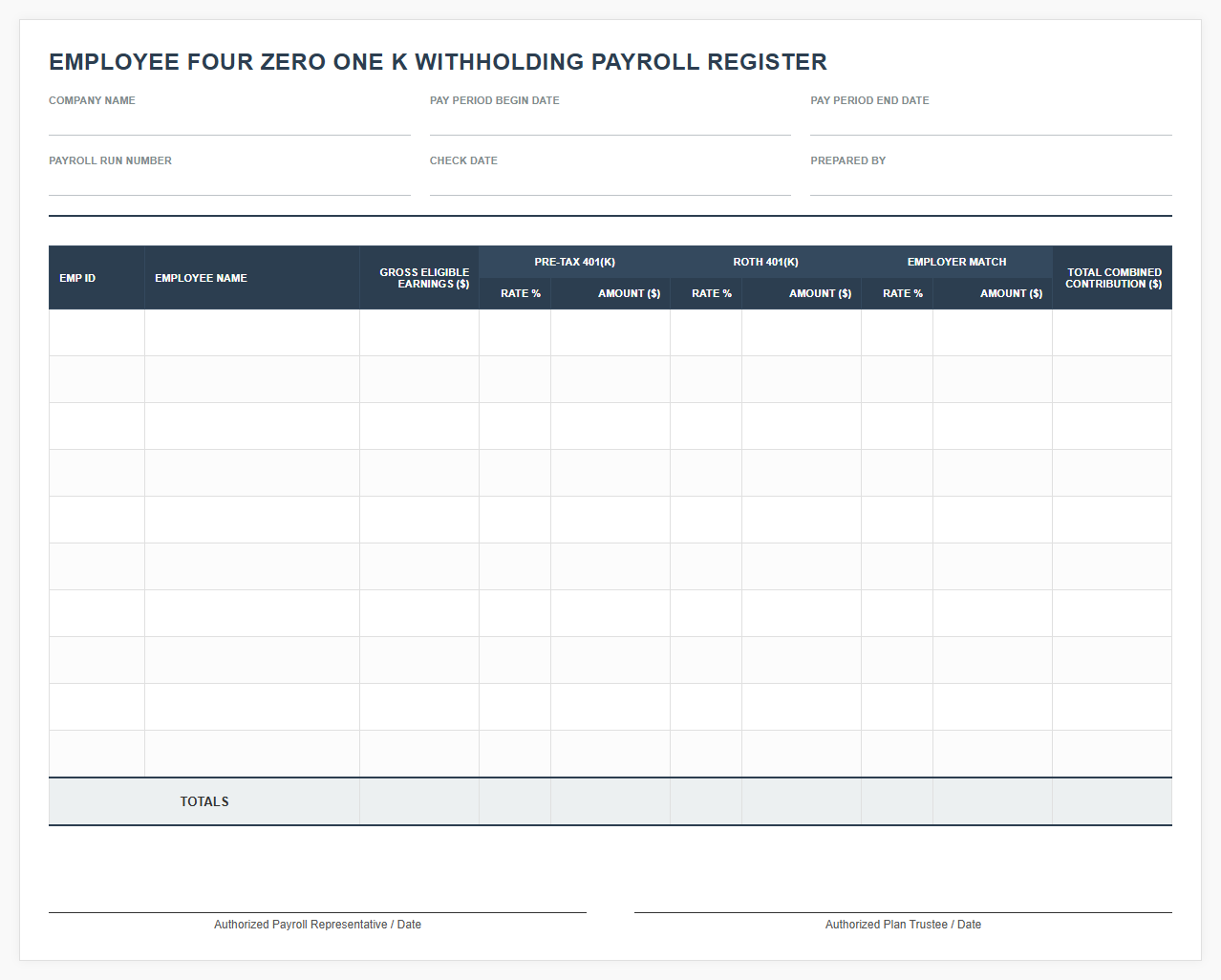Screen dimensions: 1221x980
Task: Click AMOUNT ($) under ROTH 401(K)
Action: pos(802,293)
